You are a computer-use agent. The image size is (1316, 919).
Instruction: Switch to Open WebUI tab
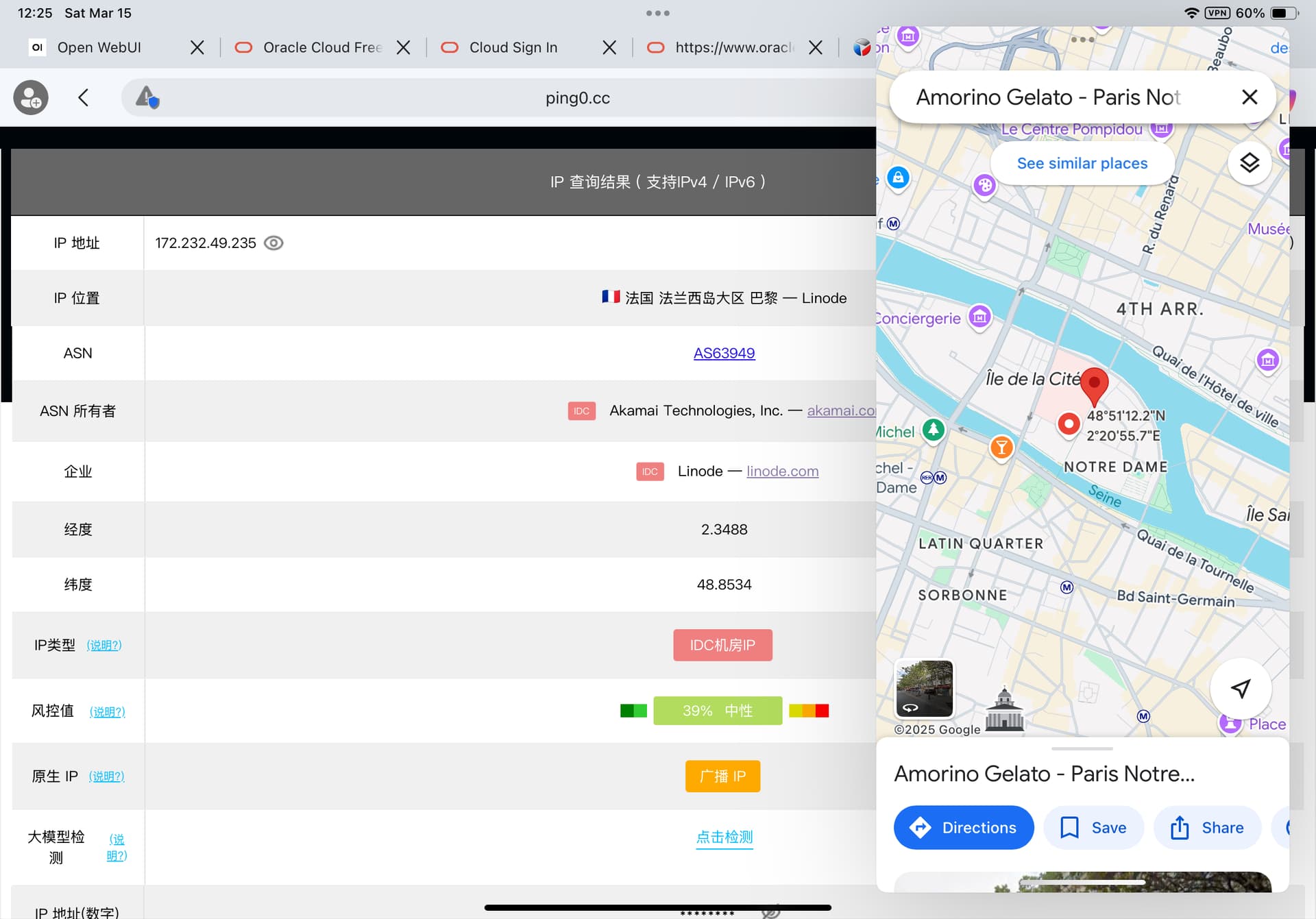(x=99, y=47)
